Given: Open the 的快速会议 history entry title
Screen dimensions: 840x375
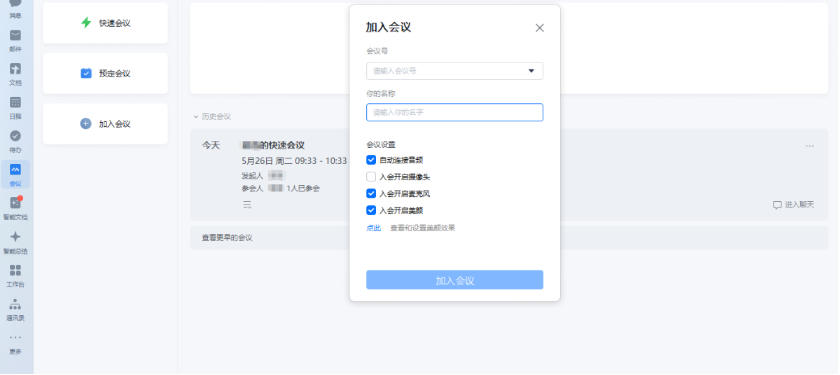Looking at the screenshot, I should (x=273, y=145).
